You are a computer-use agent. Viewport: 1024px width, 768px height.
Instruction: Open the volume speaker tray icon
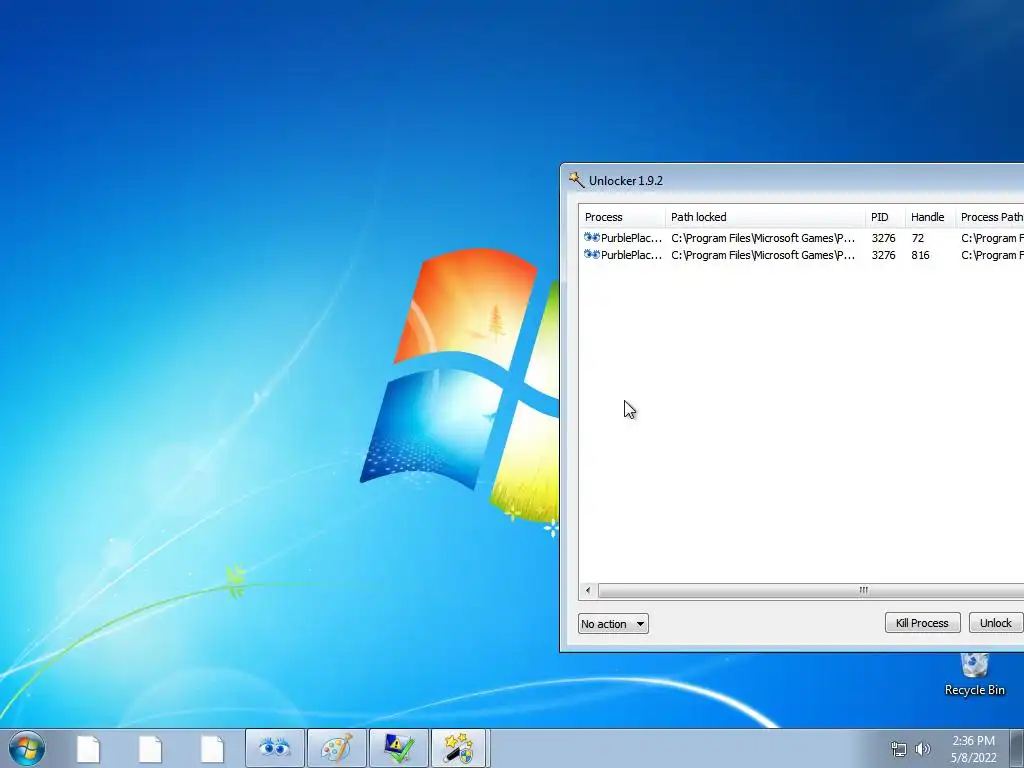[923, 749]
